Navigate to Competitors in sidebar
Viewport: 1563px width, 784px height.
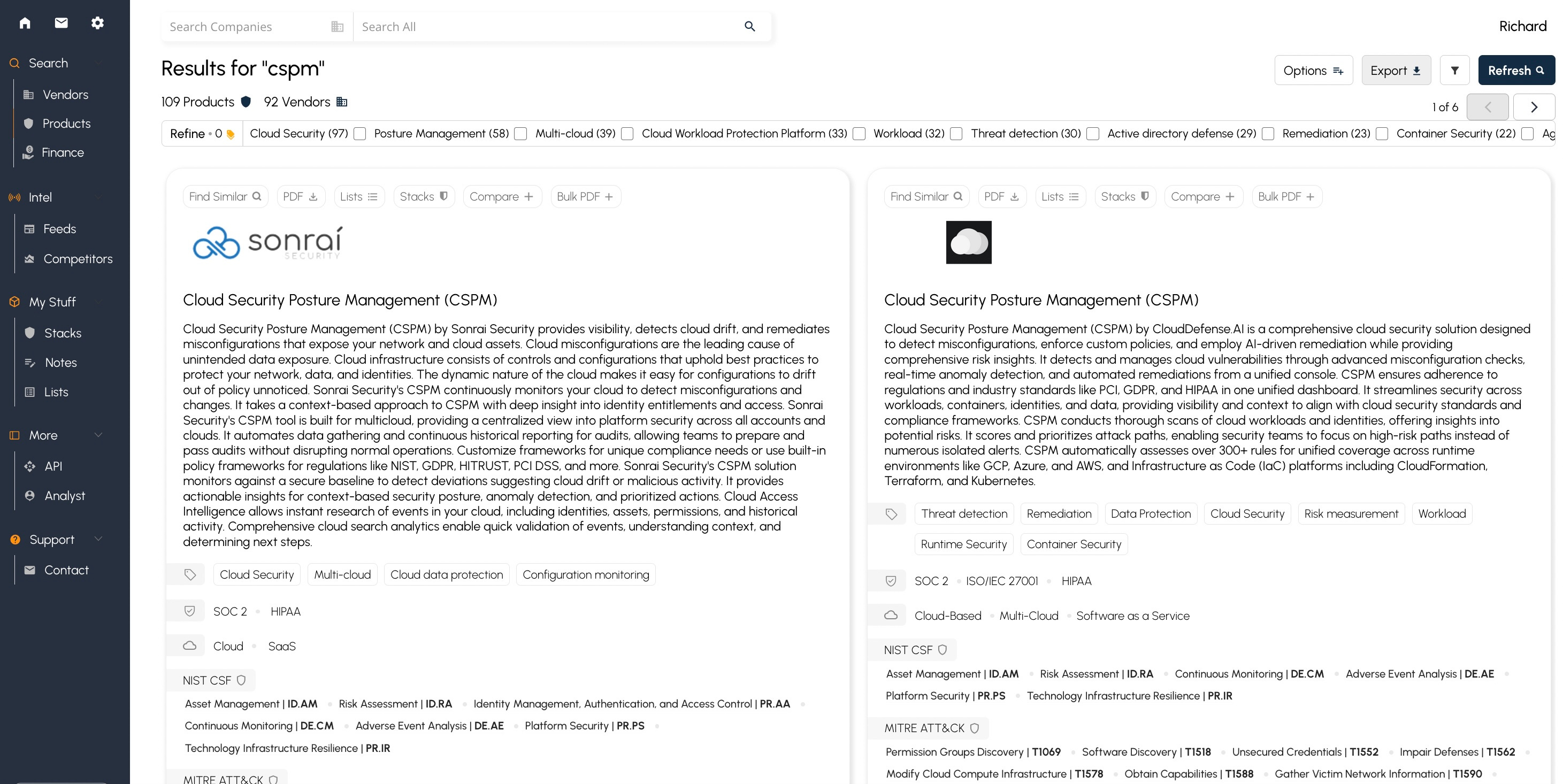click(78, 259)
